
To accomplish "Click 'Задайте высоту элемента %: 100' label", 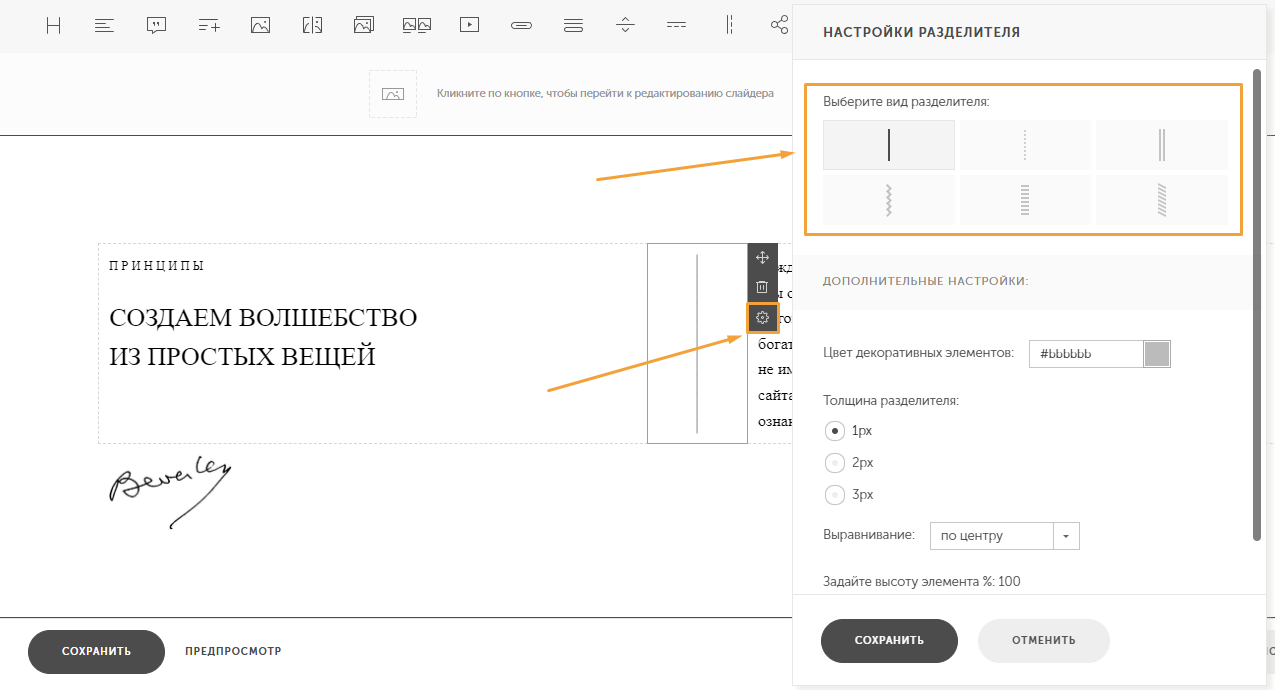I will click(922, 581).
